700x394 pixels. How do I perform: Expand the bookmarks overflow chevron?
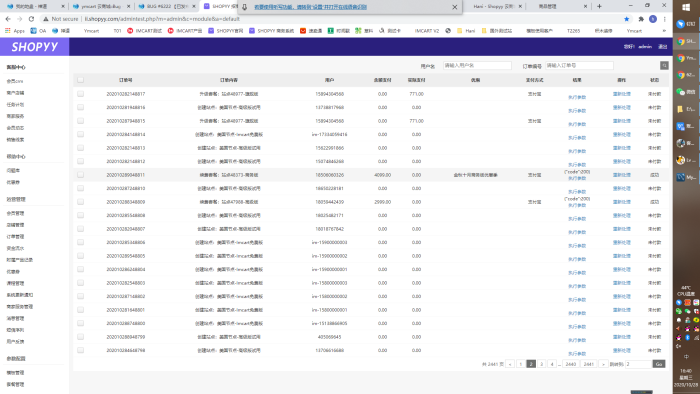(x=664, y=31)
